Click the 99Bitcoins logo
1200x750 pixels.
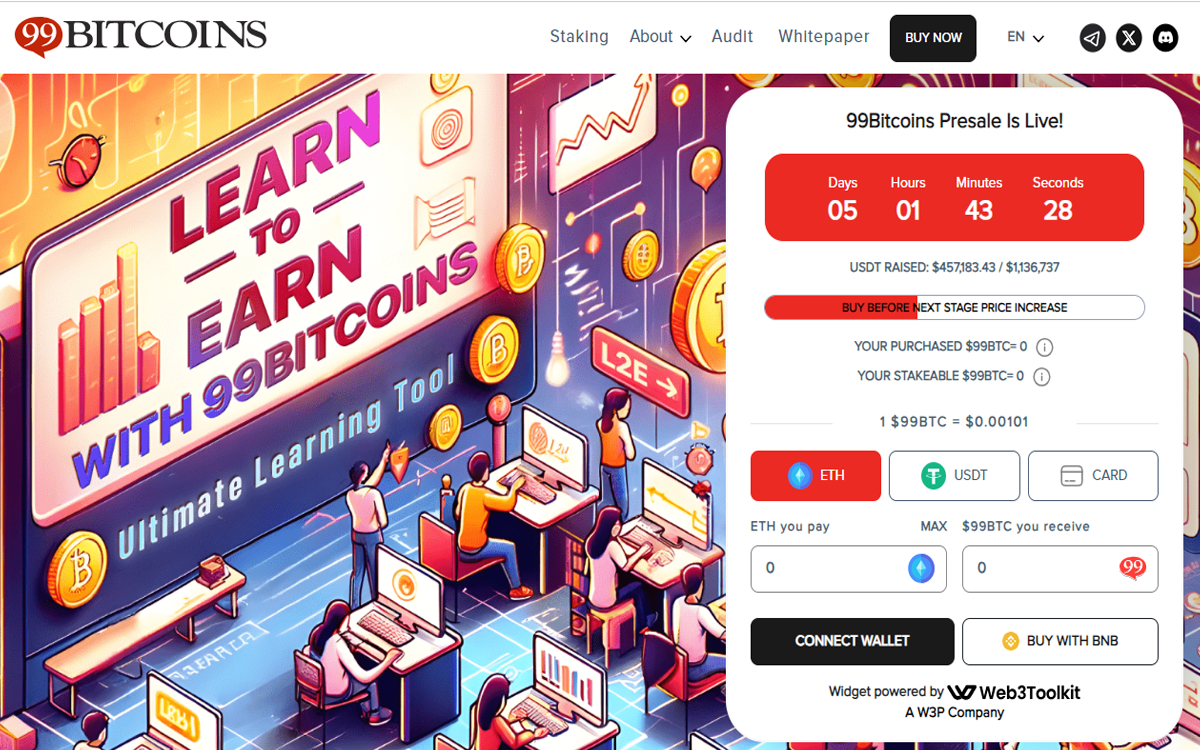tap(141, 37)
